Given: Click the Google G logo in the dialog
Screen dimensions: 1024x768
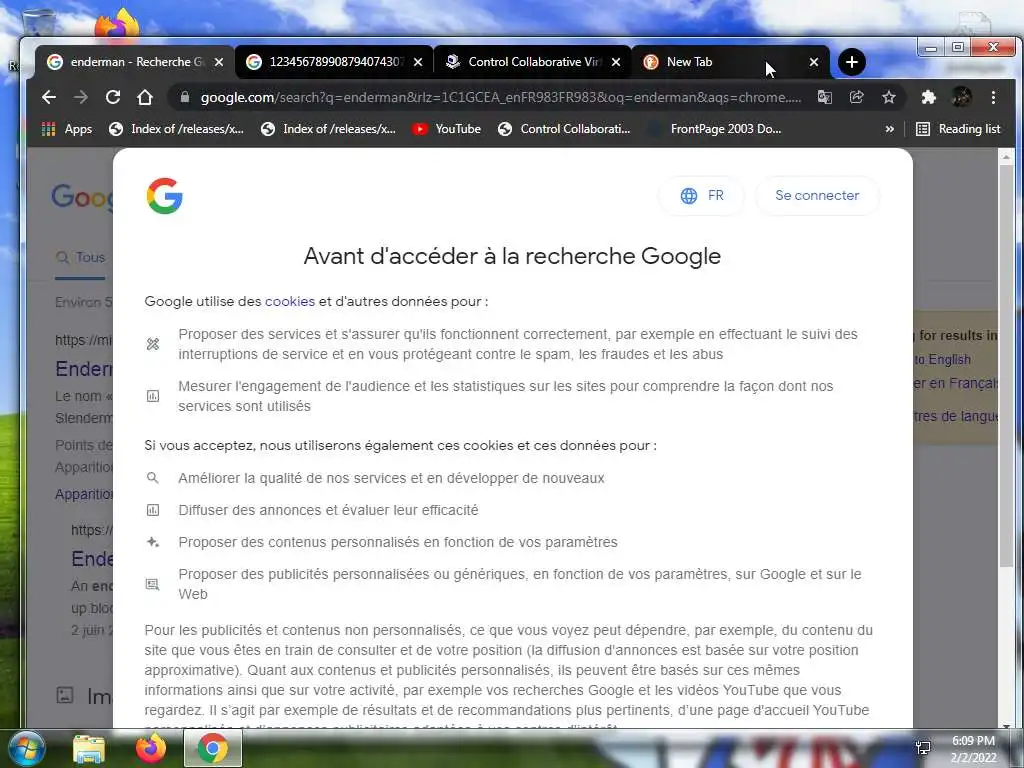Looking at the screenshot, I should click(x=165, y=196).
